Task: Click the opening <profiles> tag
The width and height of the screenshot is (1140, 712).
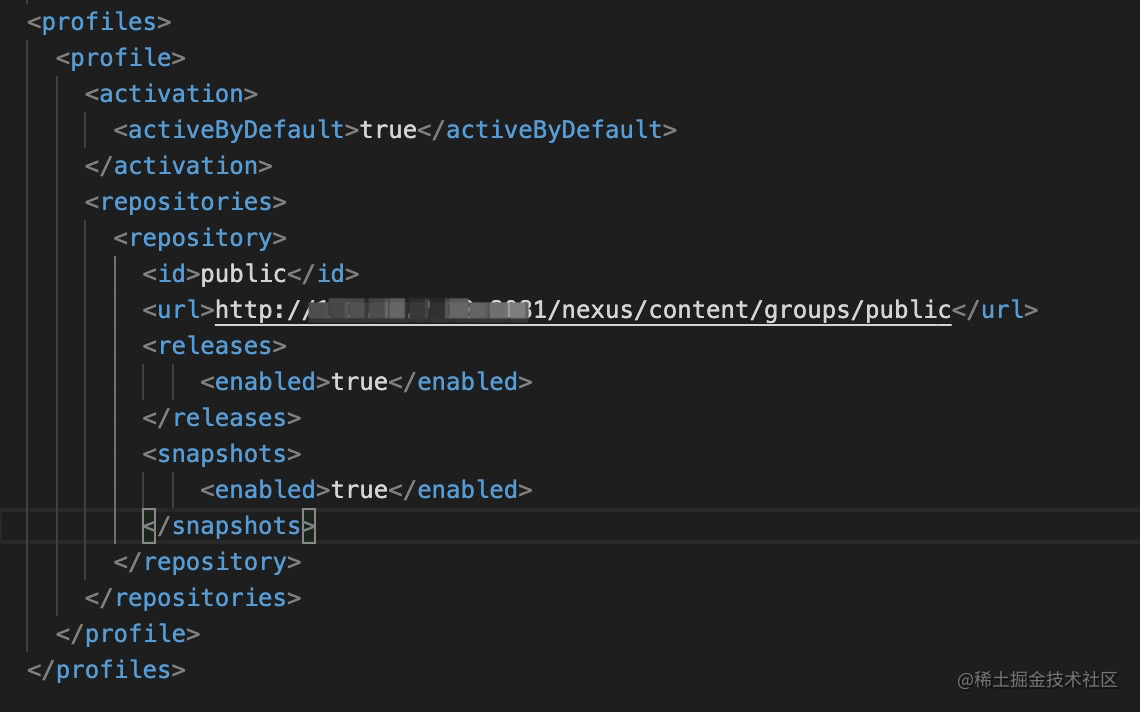Action: [x=99, y=22]
